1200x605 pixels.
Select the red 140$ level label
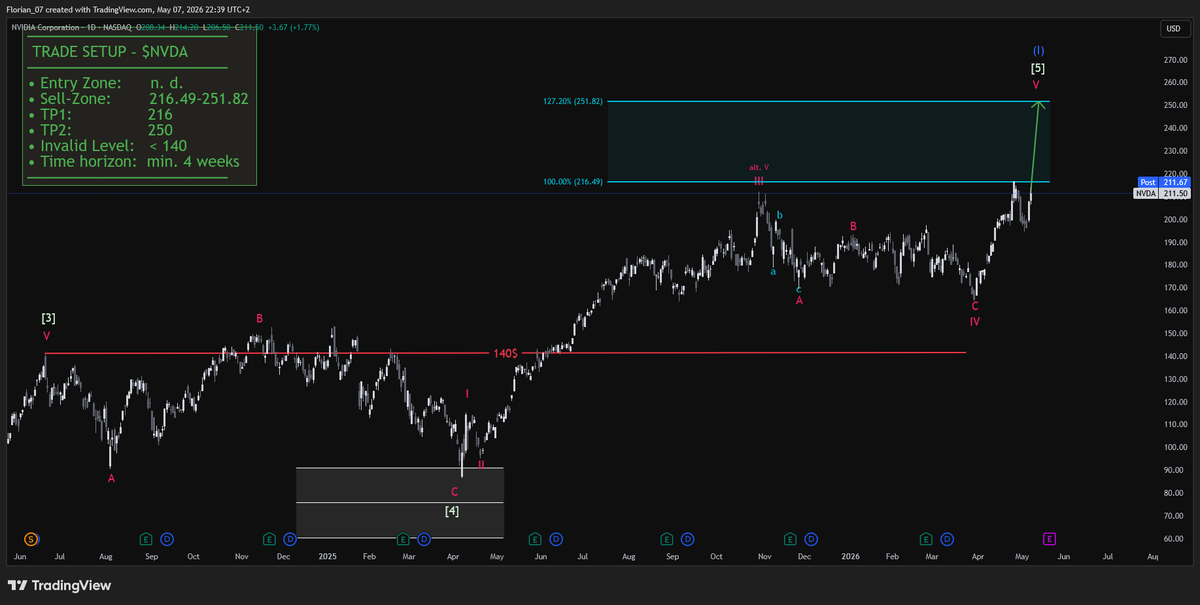click(x=505, y=353)
